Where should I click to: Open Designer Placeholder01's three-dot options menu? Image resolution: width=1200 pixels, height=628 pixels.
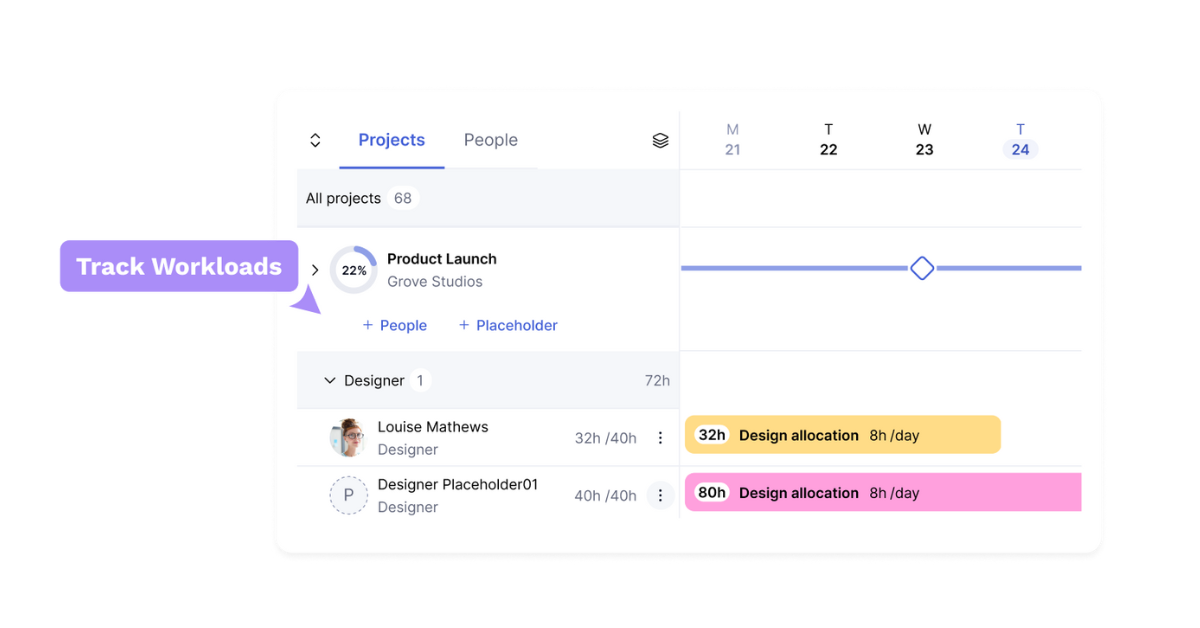(660, 495)
